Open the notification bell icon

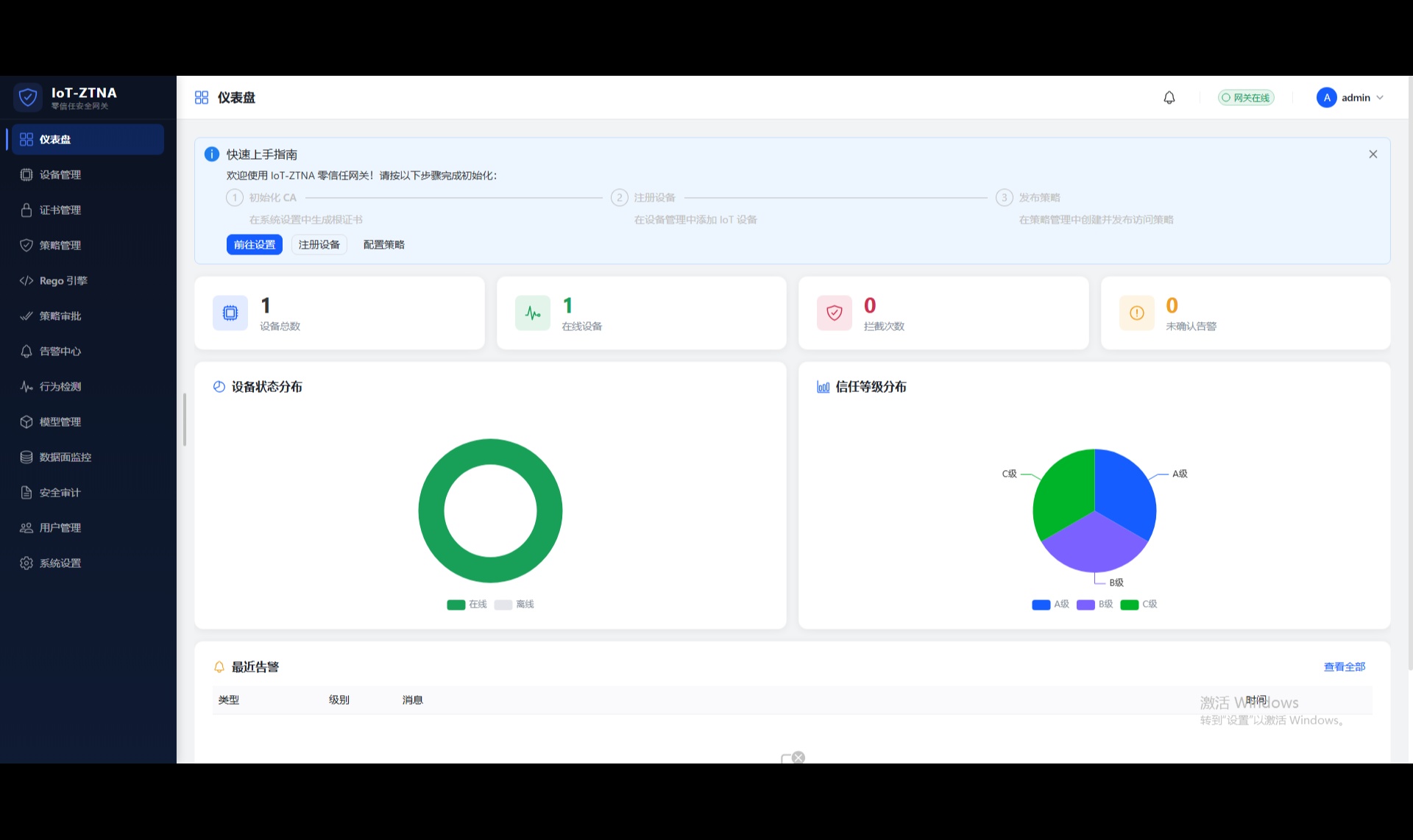tap(1169, 97)
